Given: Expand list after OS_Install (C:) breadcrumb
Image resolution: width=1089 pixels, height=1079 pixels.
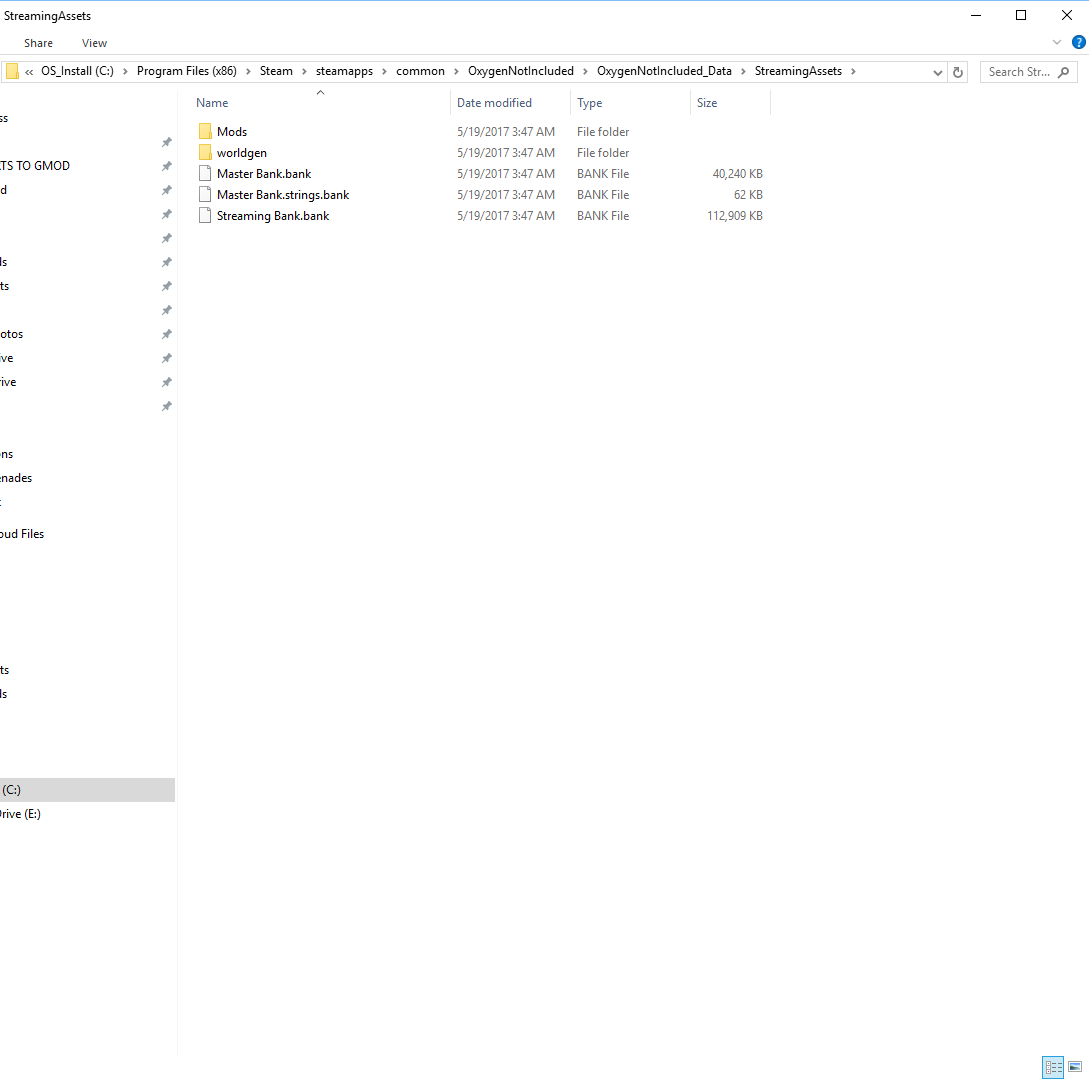Looking at the screenshot, I should pos(125,71).
